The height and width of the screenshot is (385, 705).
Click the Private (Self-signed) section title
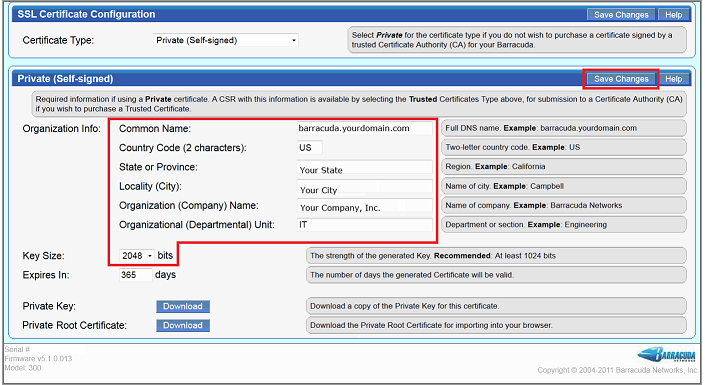(x=65, y=79)
